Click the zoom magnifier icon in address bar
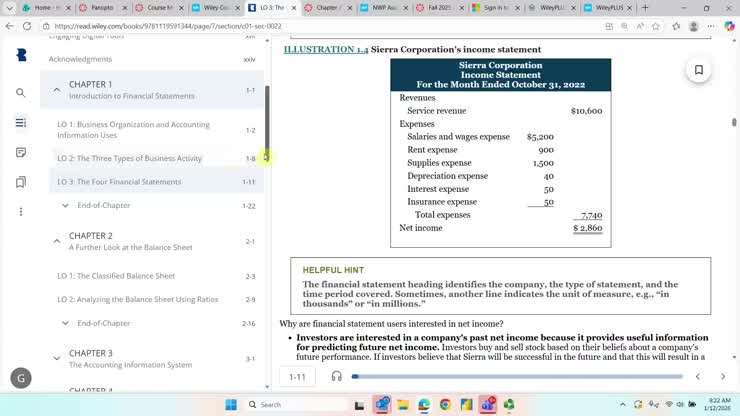 tap(624, 26)
